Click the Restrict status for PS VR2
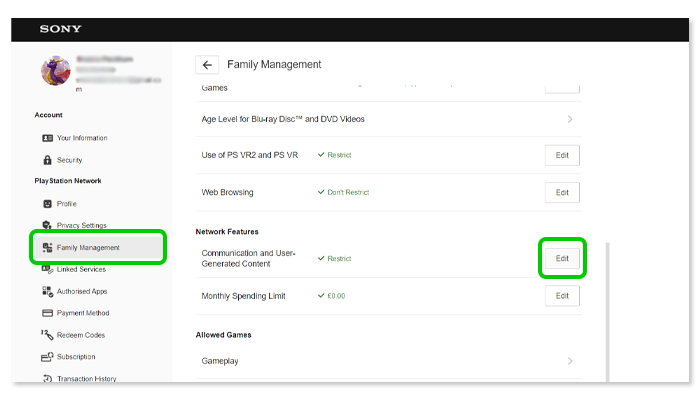Screen dimensions: 700x400 coord(334,155)
